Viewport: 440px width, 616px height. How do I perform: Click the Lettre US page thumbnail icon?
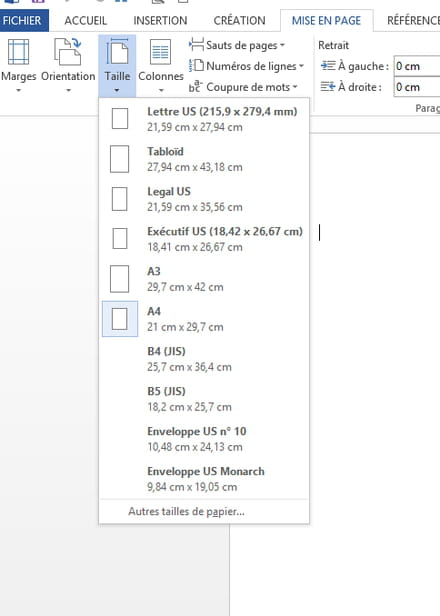tap(119, 119)
